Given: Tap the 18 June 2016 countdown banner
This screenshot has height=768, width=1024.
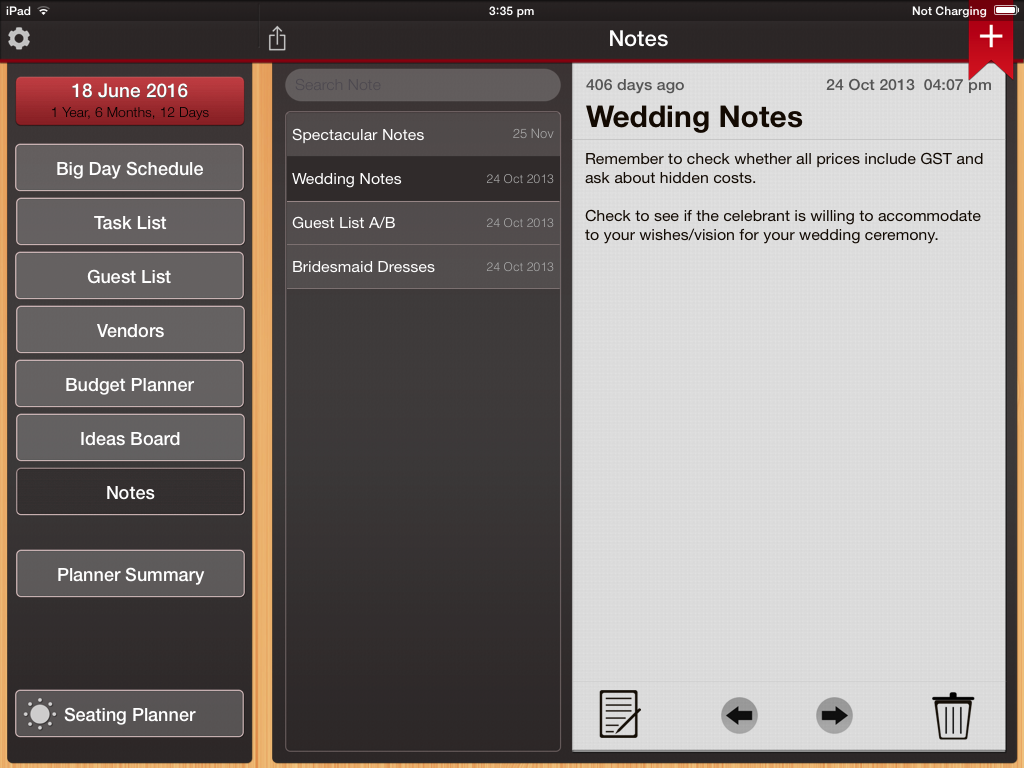Looking at the screenshot, I should click(130, 101).
